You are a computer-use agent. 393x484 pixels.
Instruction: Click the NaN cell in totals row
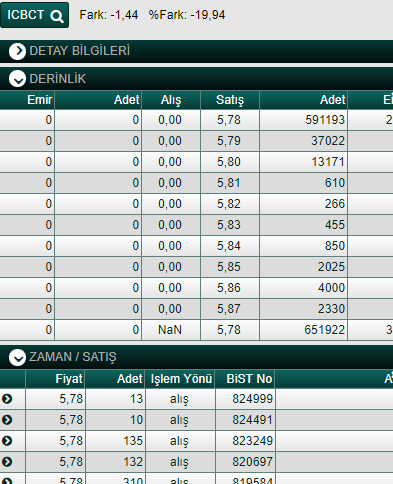[171, 330]
